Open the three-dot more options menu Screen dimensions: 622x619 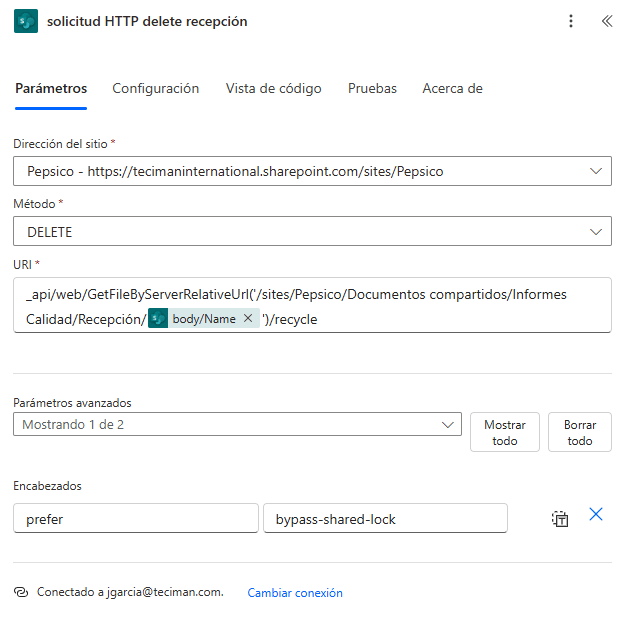point(571,21)
